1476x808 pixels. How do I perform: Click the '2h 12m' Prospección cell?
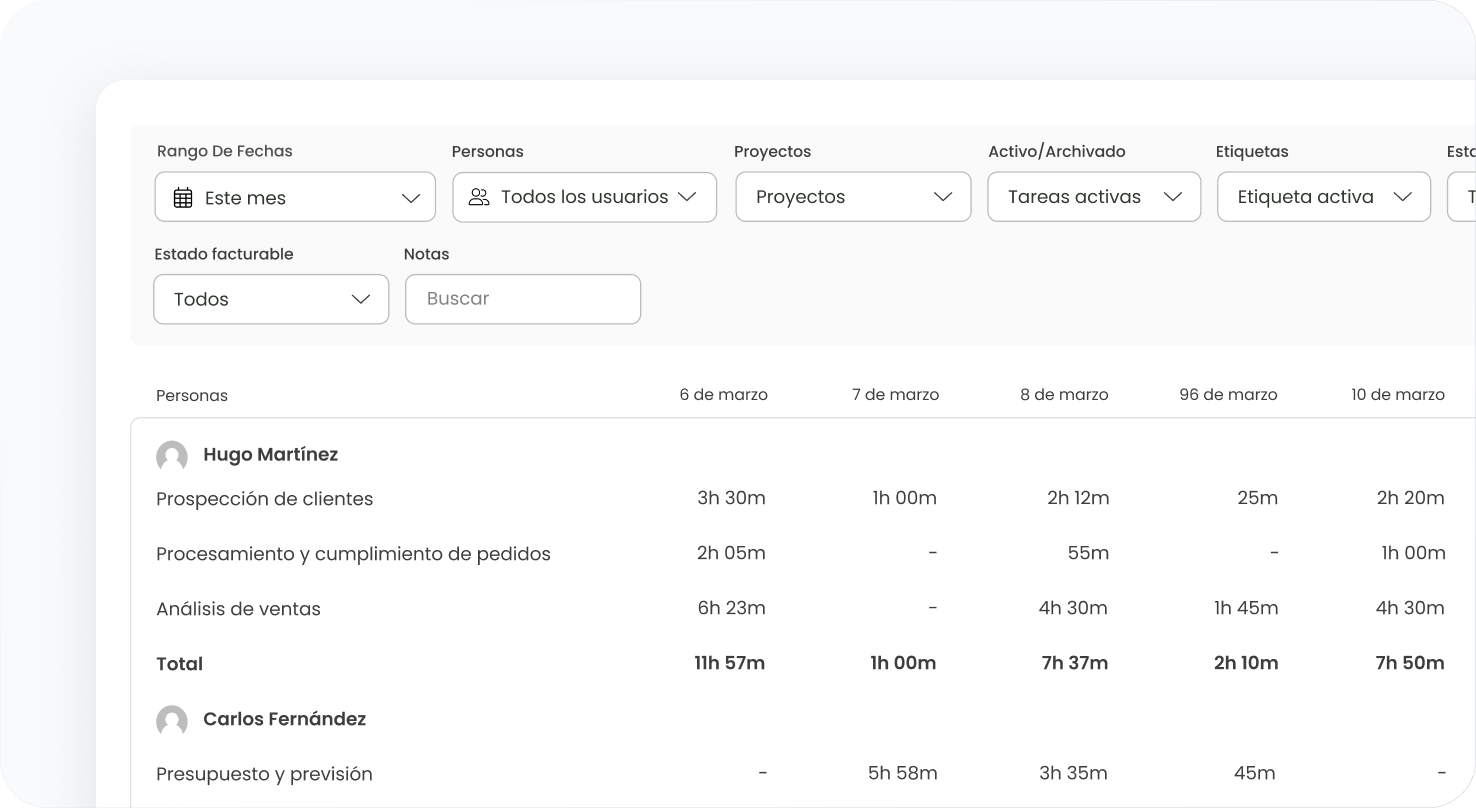tap(1078, 498)
